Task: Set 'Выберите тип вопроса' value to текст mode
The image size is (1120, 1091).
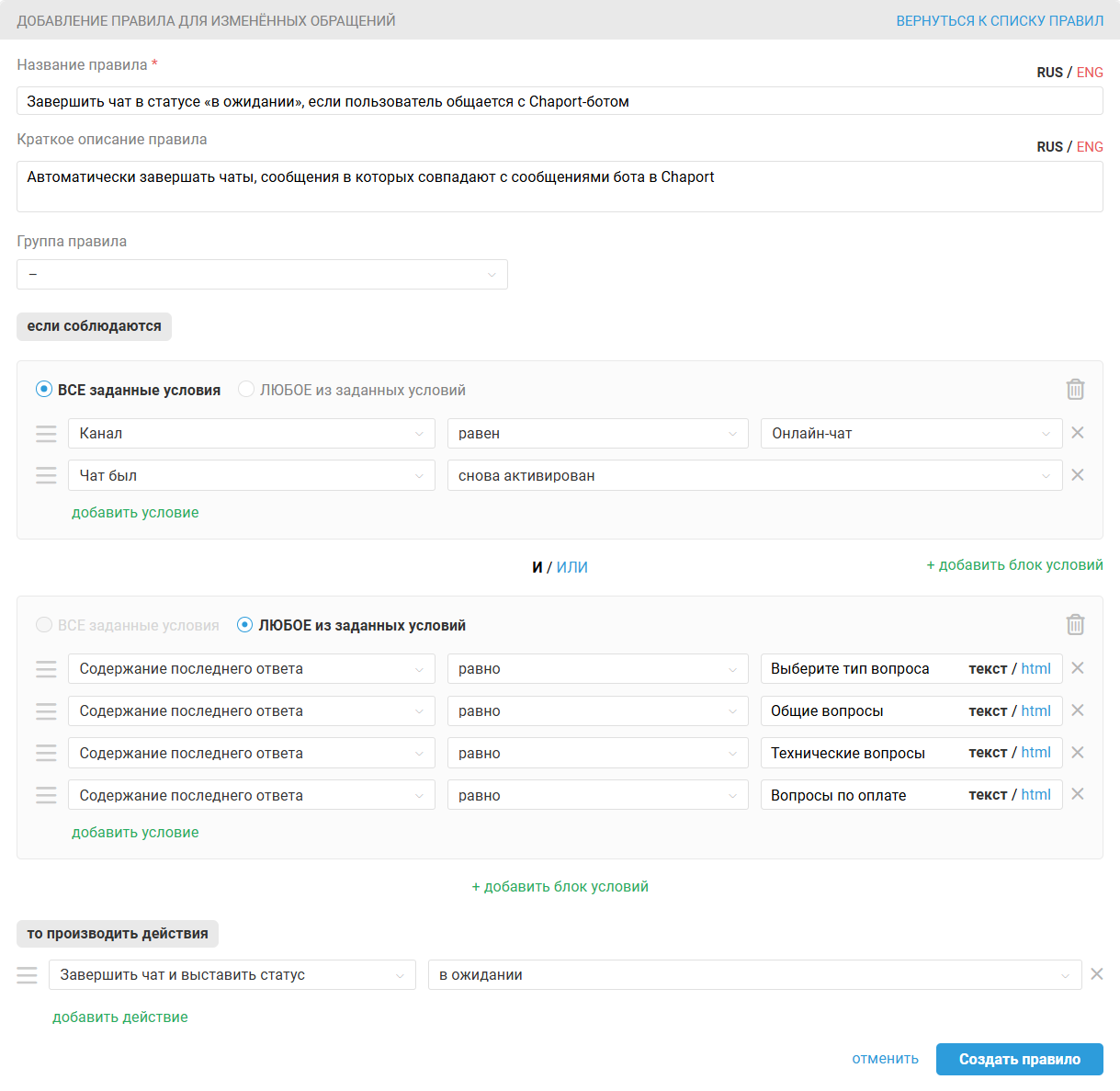Action: [988, 668]
